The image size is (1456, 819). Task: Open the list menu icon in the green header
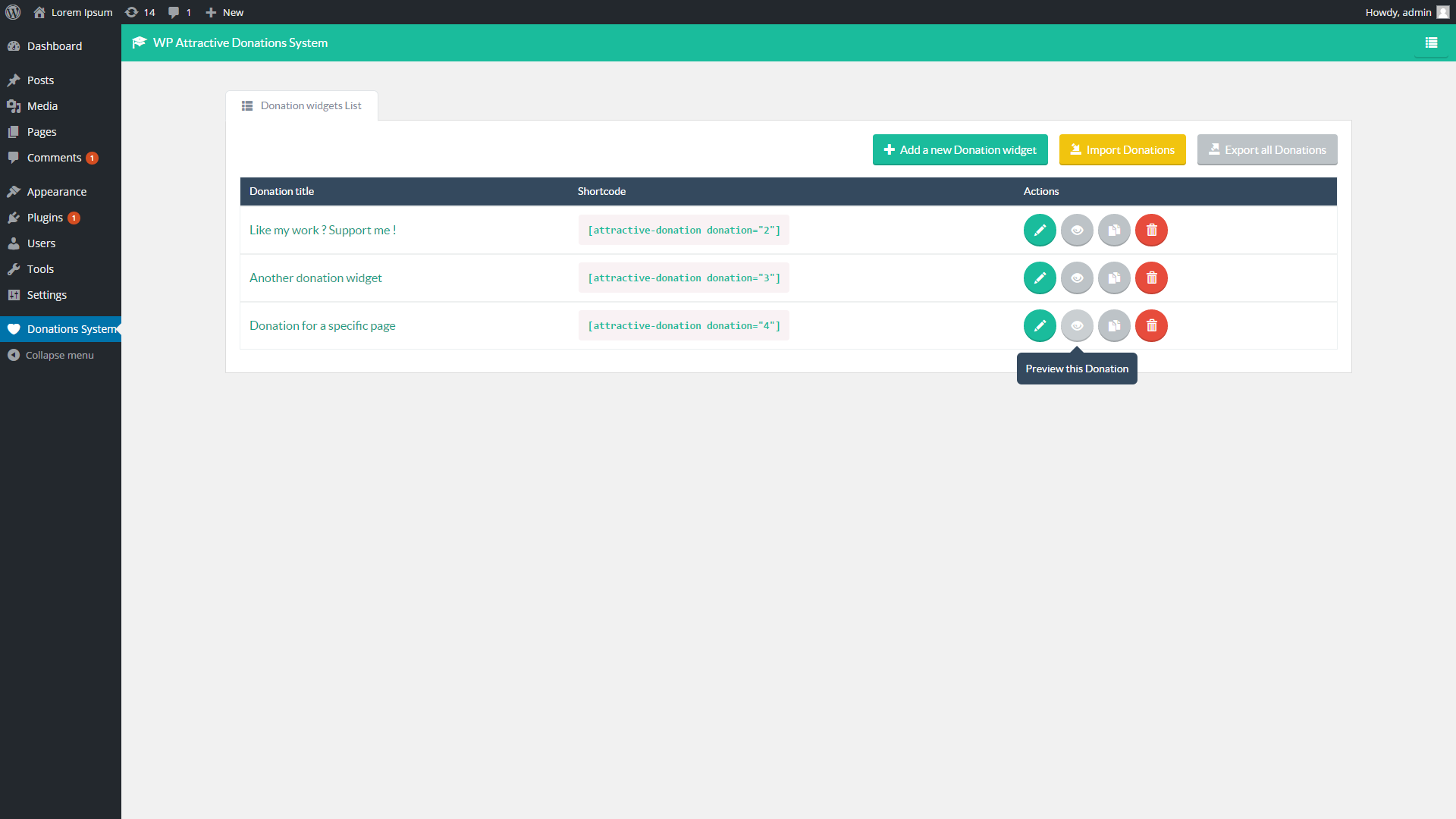pos(1431,43)
